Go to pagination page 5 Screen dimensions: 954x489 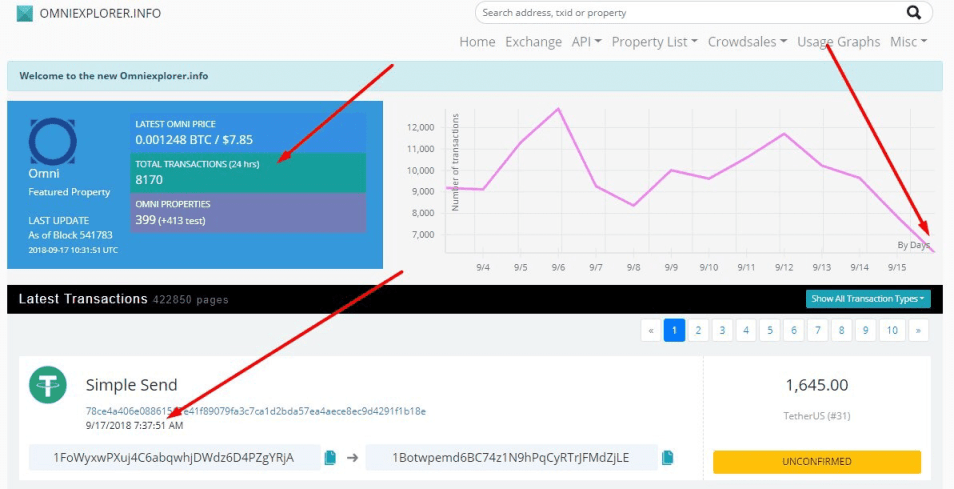pos(770,330)
